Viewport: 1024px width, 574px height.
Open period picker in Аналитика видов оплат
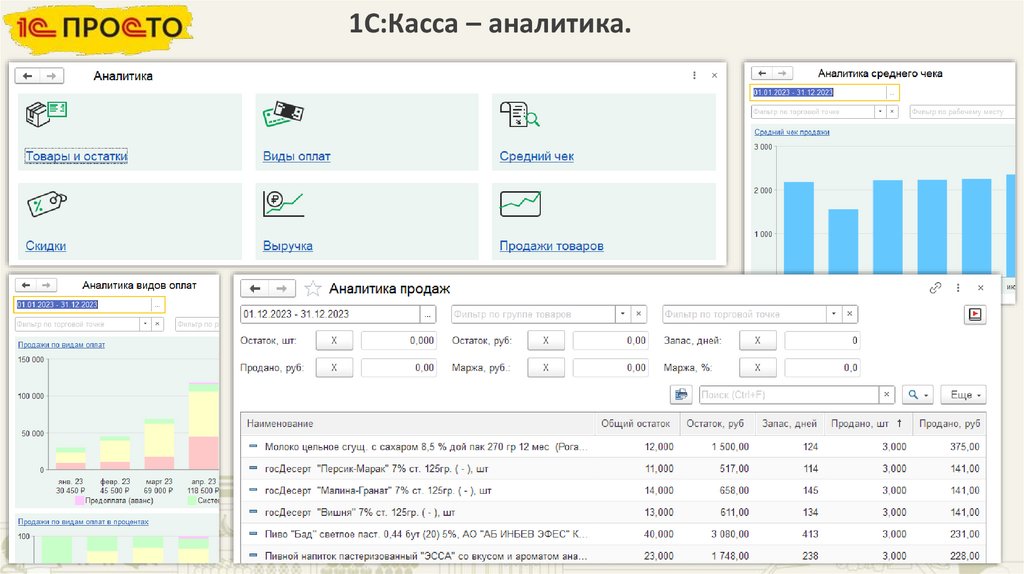[157, 305]
